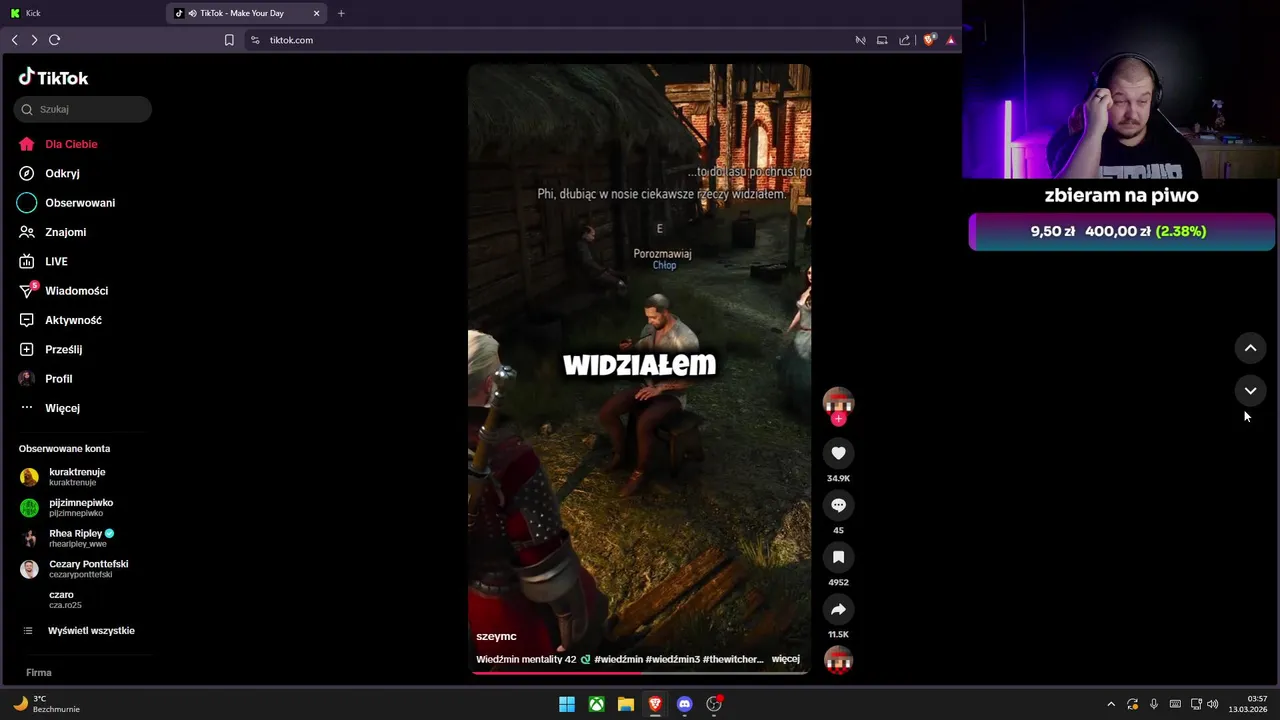
Task: Open clock and date 03:57
Action: point(1250,704)
